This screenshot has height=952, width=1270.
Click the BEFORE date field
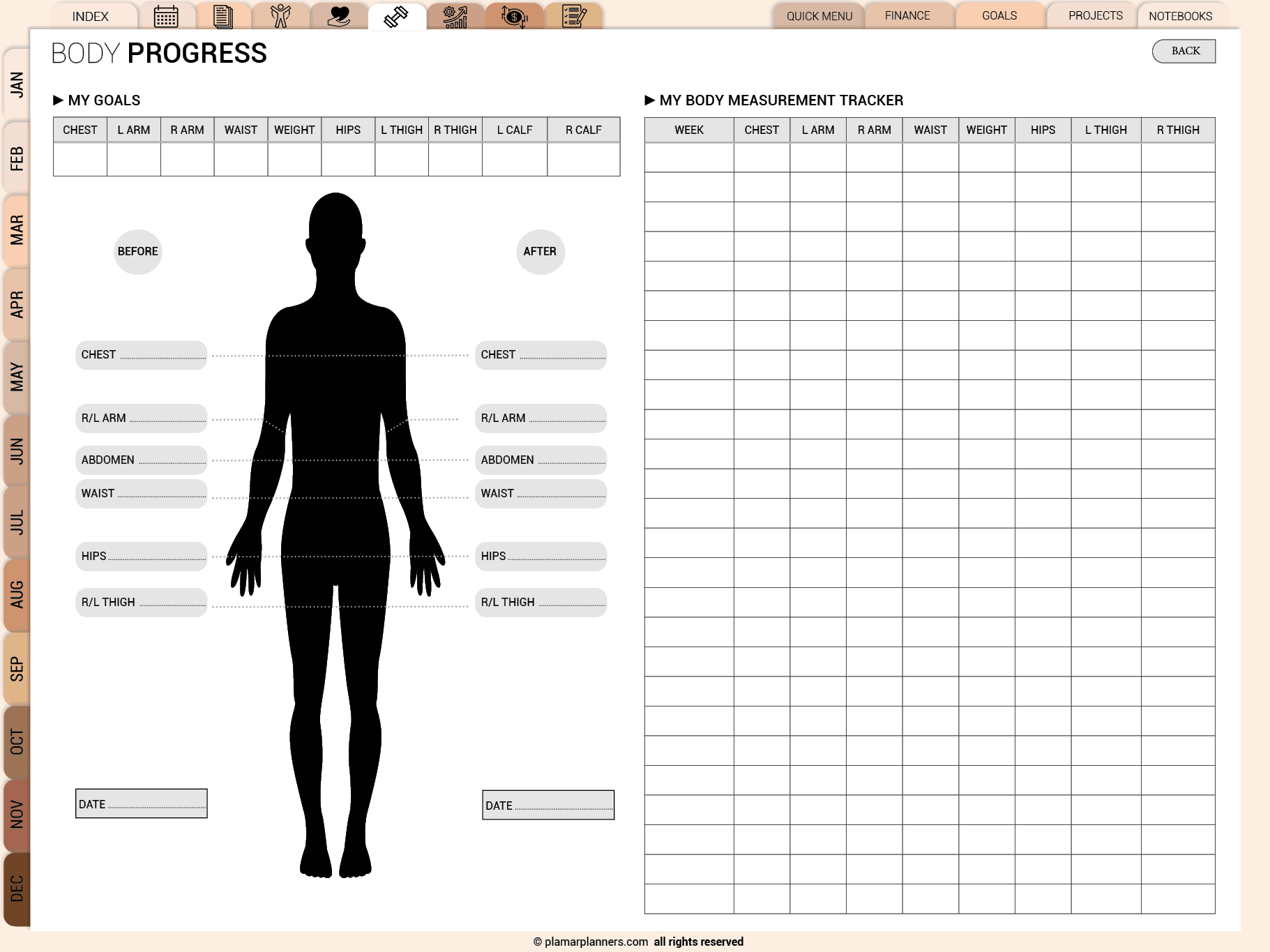pyautogui.click(x=142, y=803)
